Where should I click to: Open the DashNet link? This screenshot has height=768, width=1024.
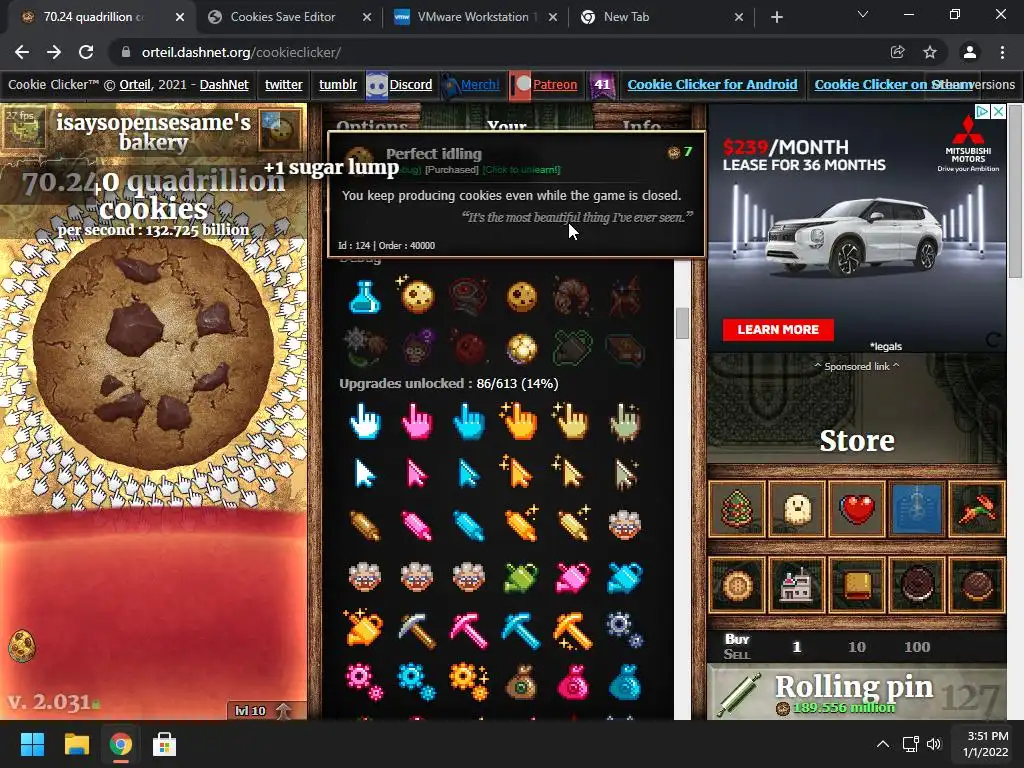pos(224,84)
